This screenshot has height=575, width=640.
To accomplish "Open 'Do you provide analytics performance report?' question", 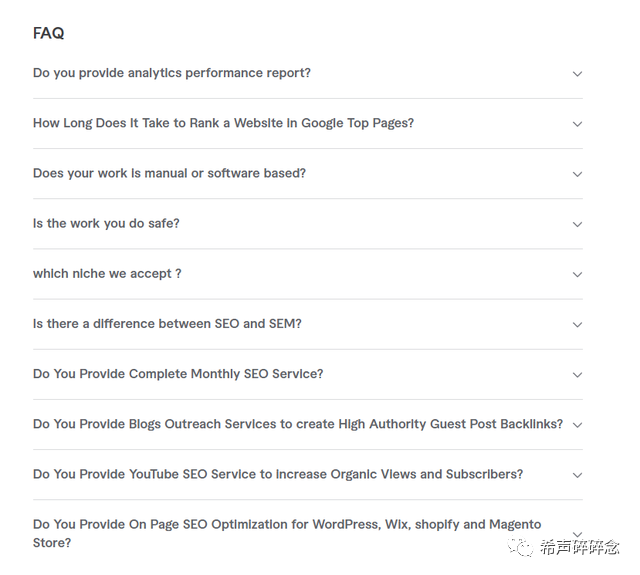I will 171,73.
